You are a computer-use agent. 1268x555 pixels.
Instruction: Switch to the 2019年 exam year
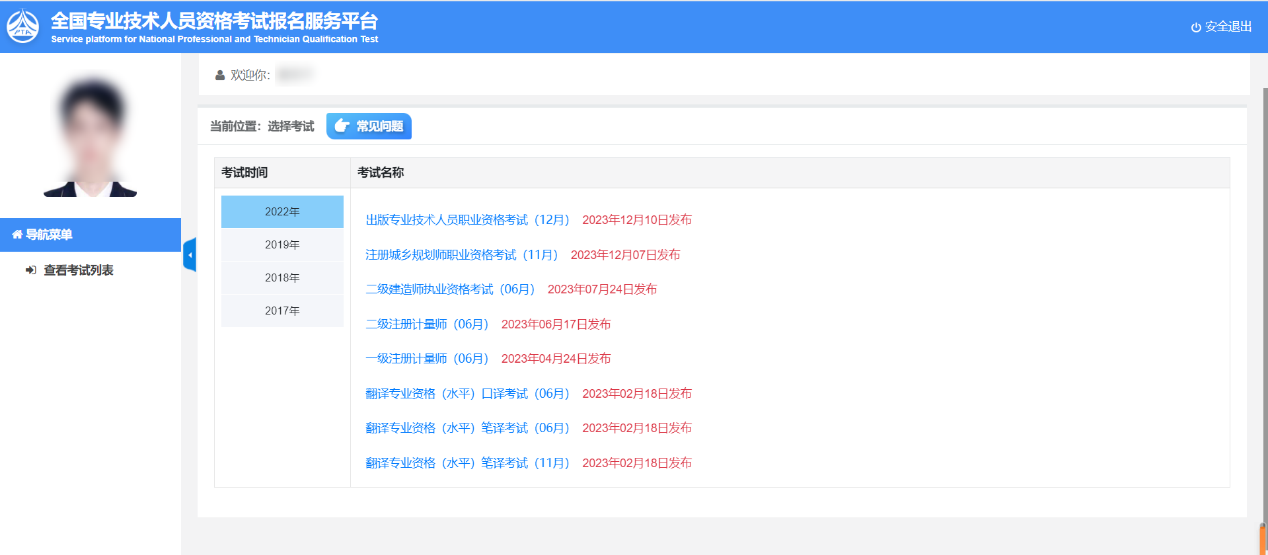pyautogui.click(x=282, y=245)
